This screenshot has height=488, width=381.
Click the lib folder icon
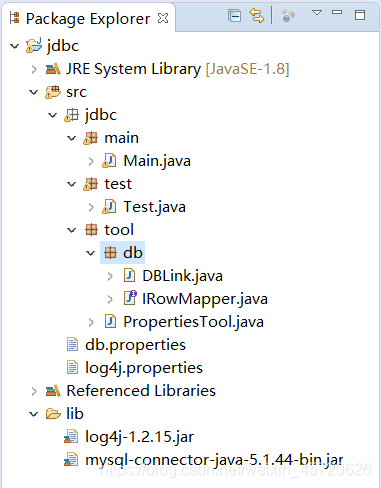(x=53, y=414)
